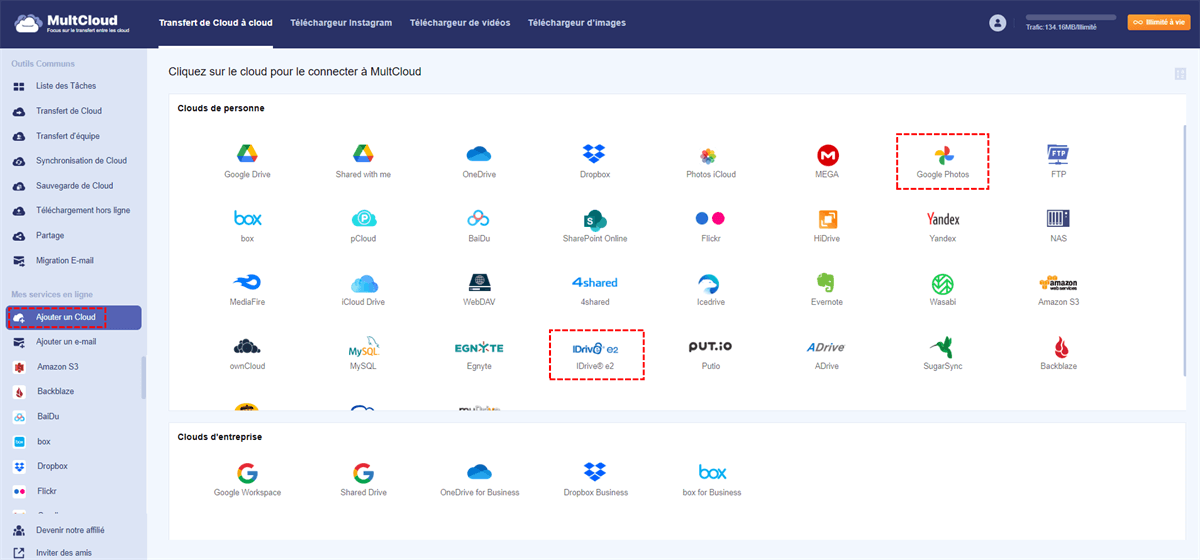1200x560 pixels.
Task: Pick the pCloud service
Action: [363, 226]
